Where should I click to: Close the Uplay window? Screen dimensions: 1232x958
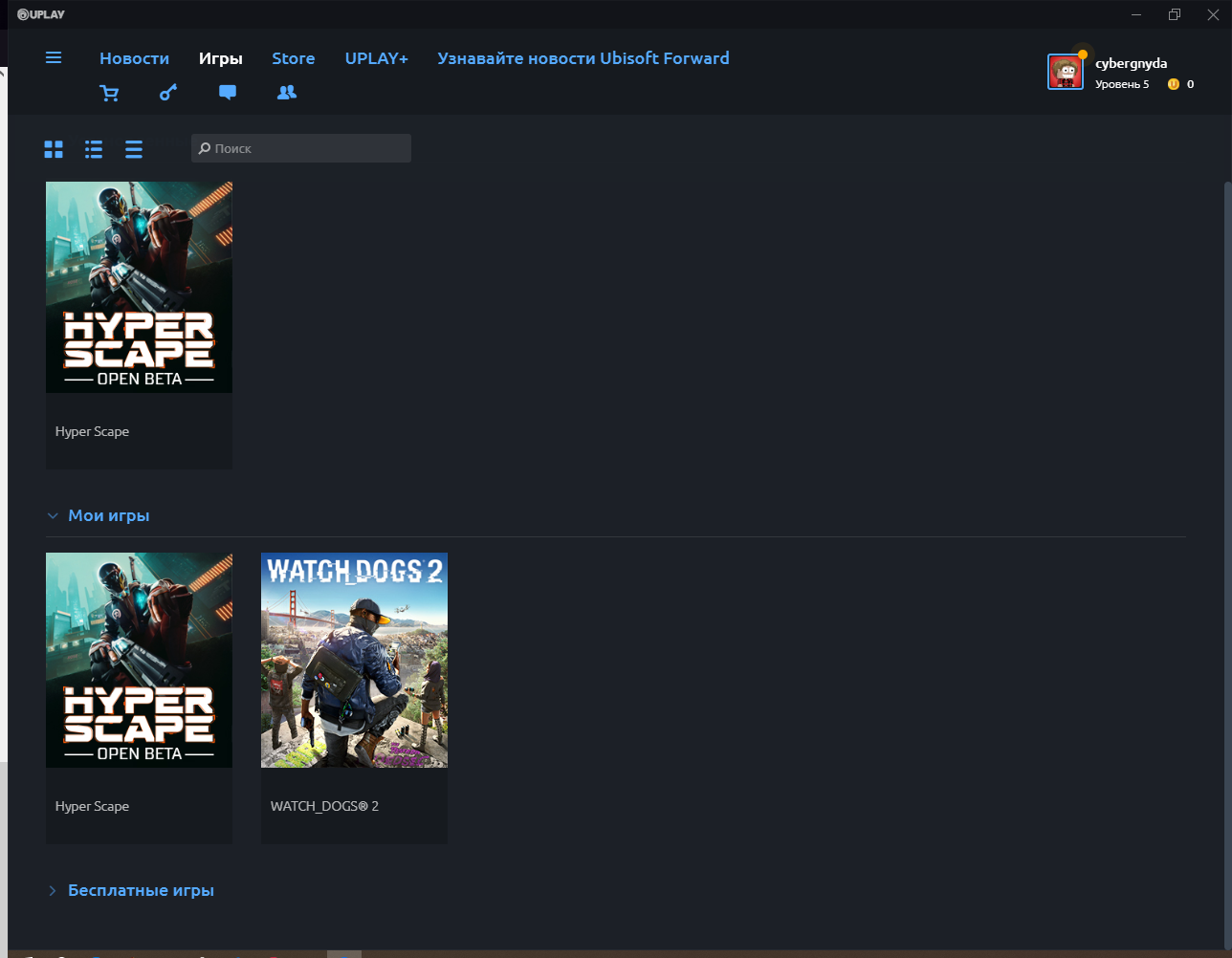point(1213,14)
